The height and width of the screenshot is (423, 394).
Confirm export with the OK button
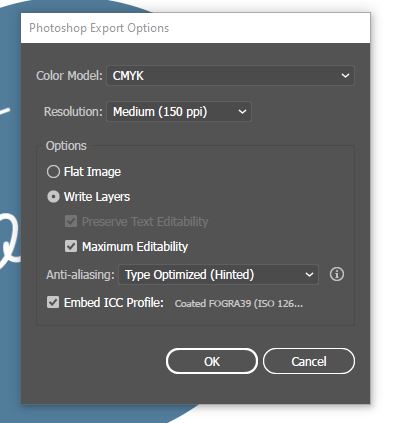click(x=212, y=361)
